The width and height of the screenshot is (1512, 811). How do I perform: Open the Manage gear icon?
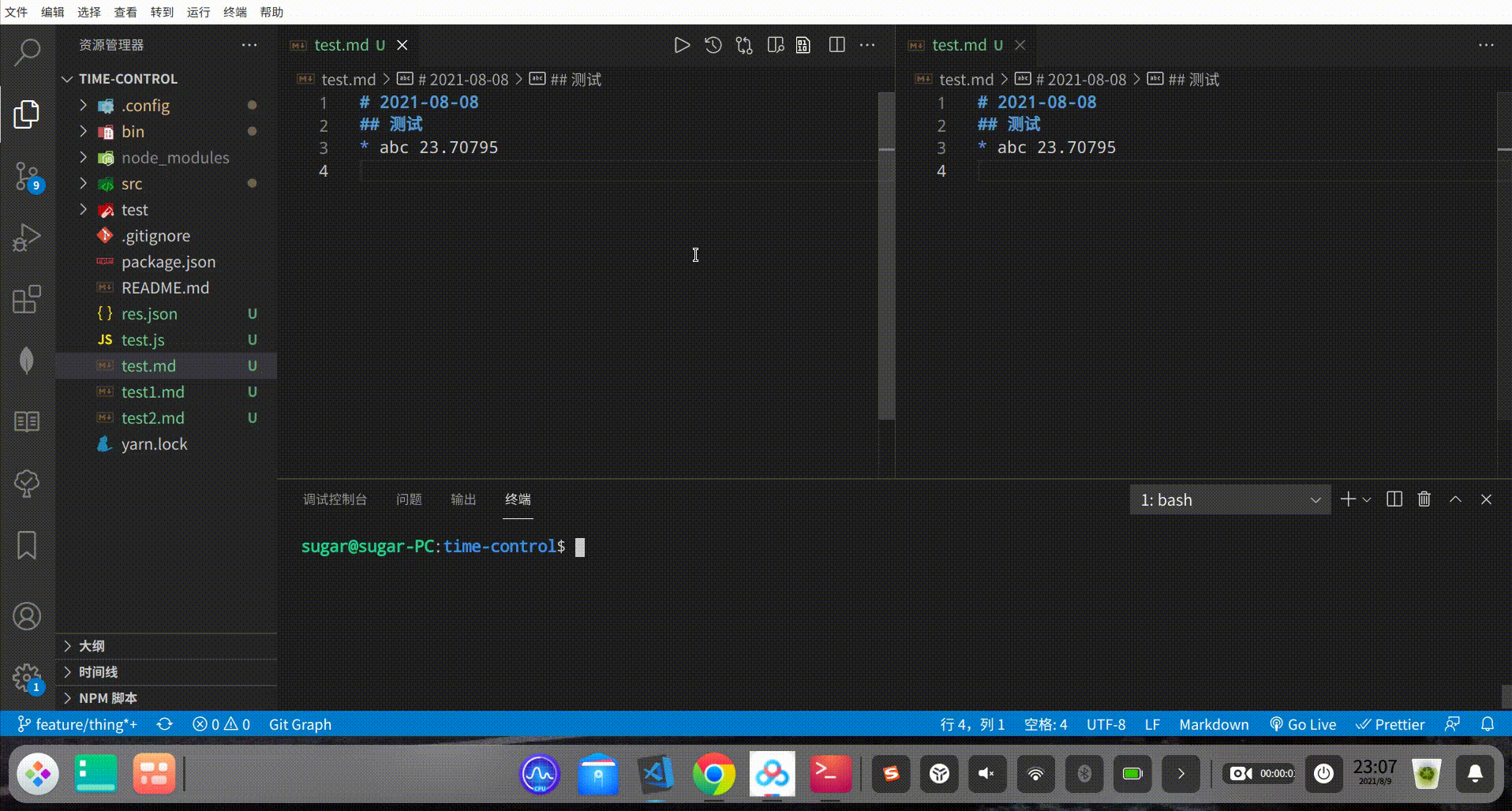[x=27, y=678]
